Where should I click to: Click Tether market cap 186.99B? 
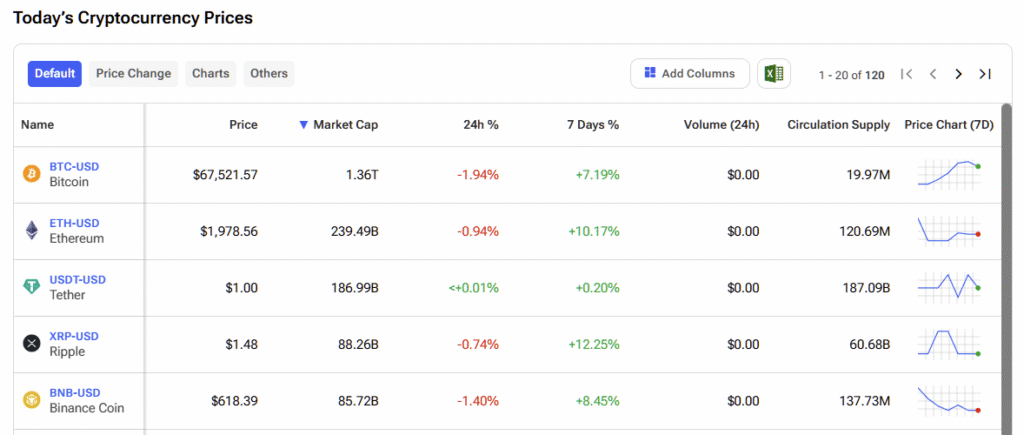click(x=353, y=287)
